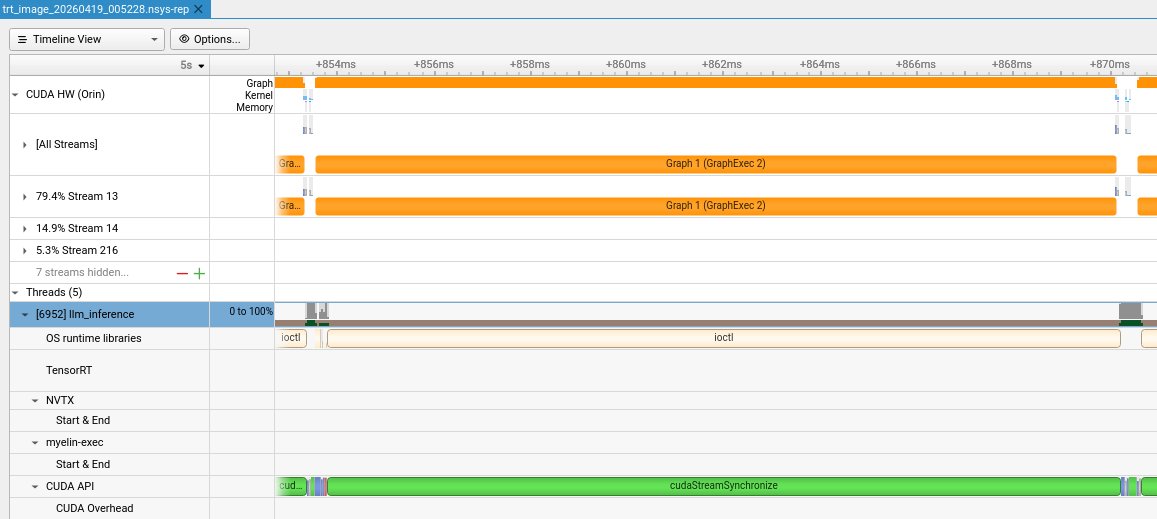Expand the [All Streams] row
1157x519 pixels.
pyautogui.click(x=25, y=145)
